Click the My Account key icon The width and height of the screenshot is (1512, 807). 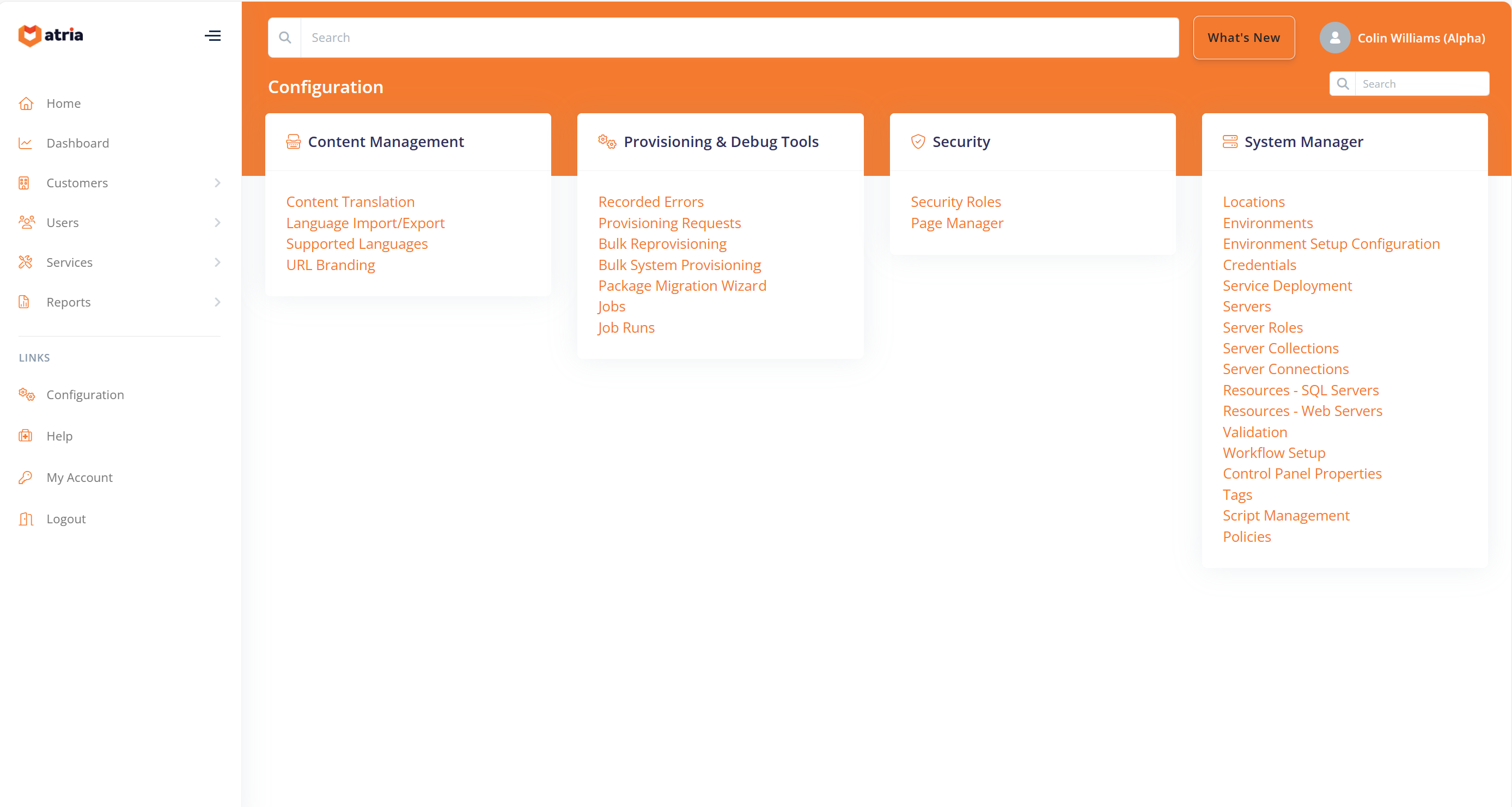coord(26,477)
